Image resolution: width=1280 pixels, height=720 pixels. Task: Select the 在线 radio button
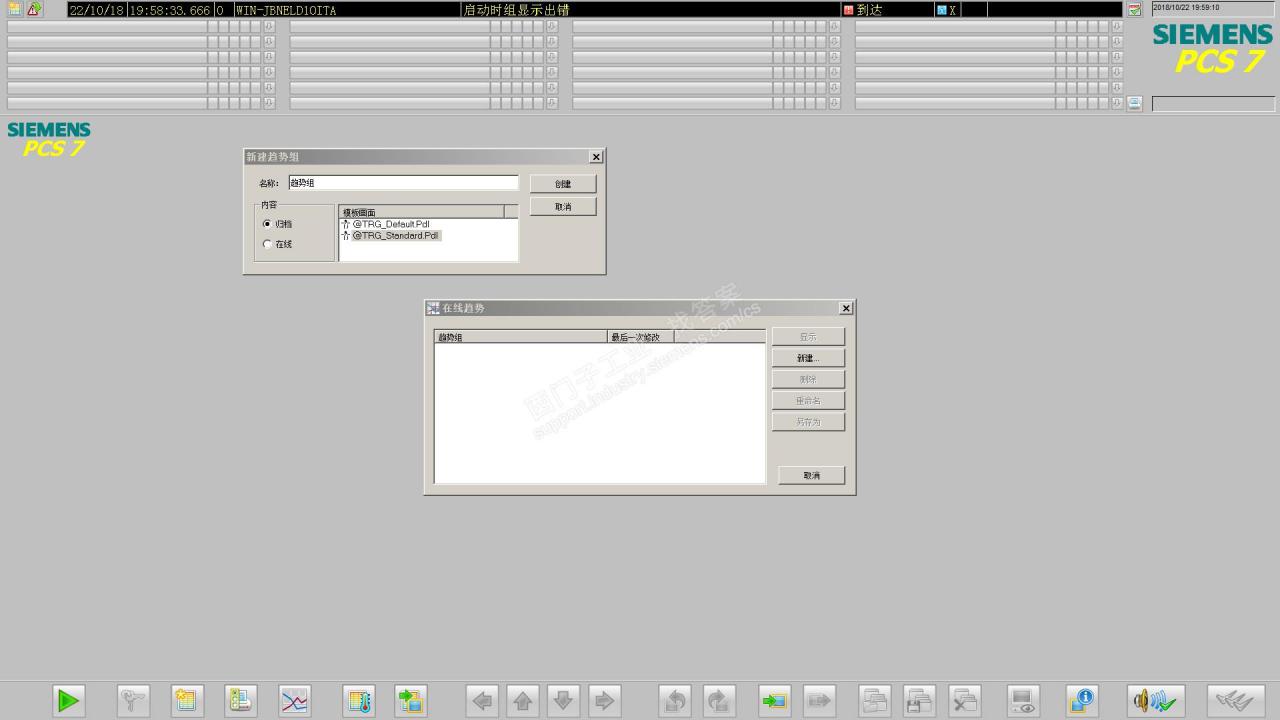267,244
